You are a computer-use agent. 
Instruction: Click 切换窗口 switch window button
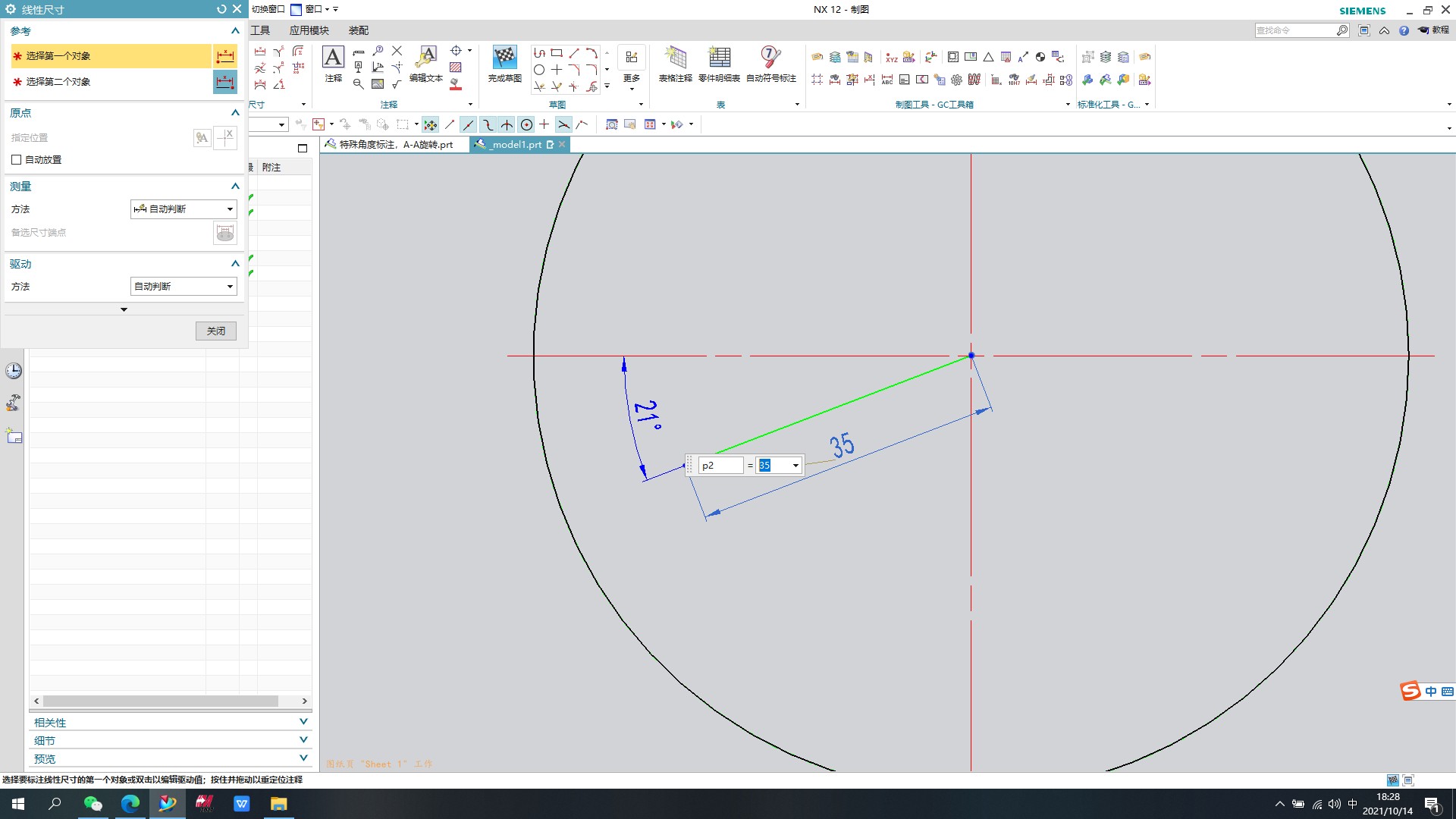click(268, 9)
